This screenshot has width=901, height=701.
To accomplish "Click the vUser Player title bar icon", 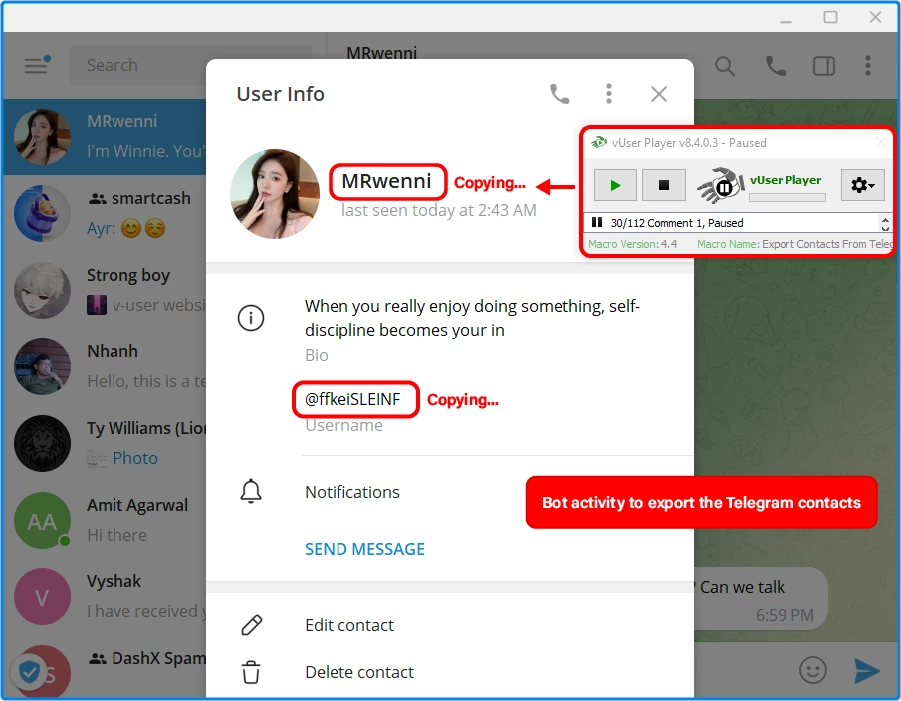I will click(x=599, y=142).
